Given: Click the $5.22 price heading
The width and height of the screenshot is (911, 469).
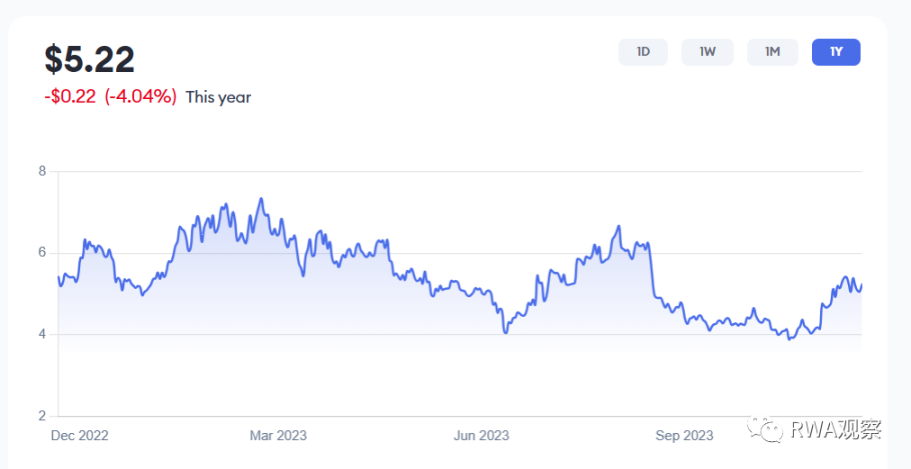Looking at the screenshot, I should (x=89, y=60).
